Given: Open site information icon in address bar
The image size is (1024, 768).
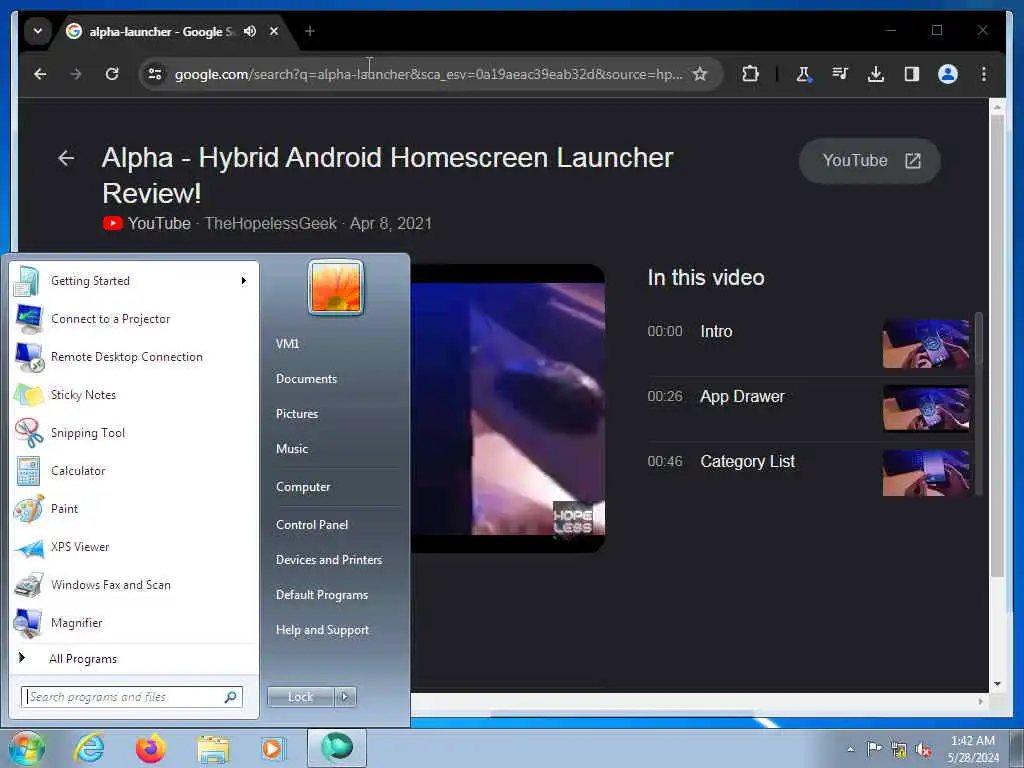Looking at the screenshot, I should point(155,74).
